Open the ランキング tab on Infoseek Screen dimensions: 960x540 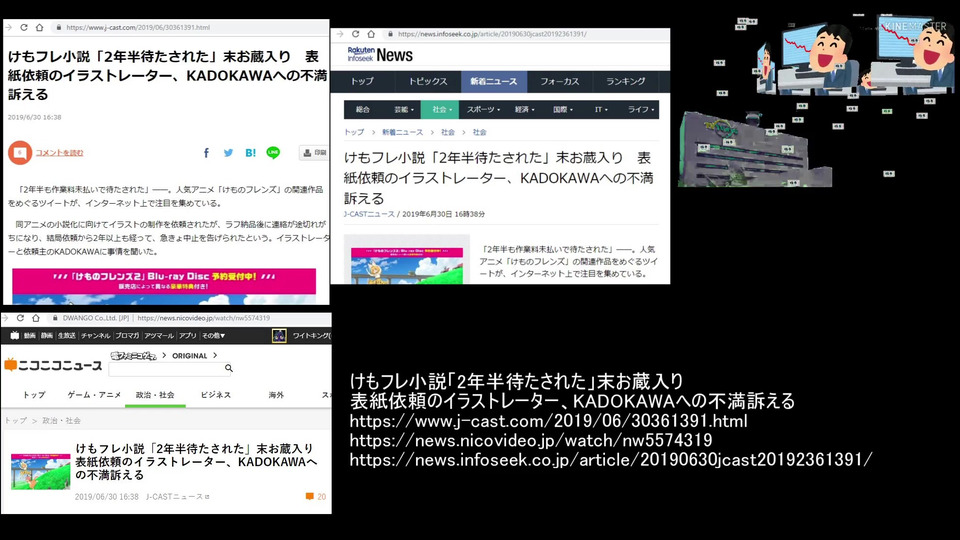click(625, 81)
